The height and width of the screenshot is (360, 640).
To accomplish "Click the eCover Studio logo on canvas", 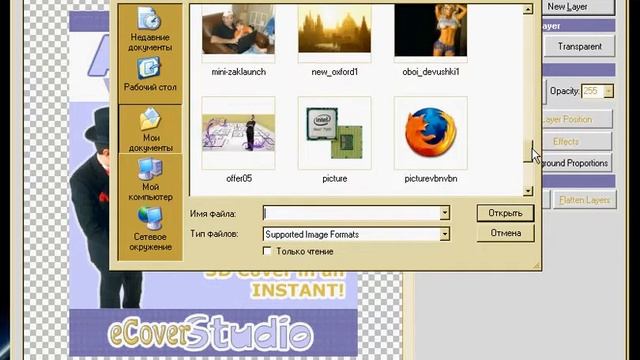I will click(x=211, y=333).
